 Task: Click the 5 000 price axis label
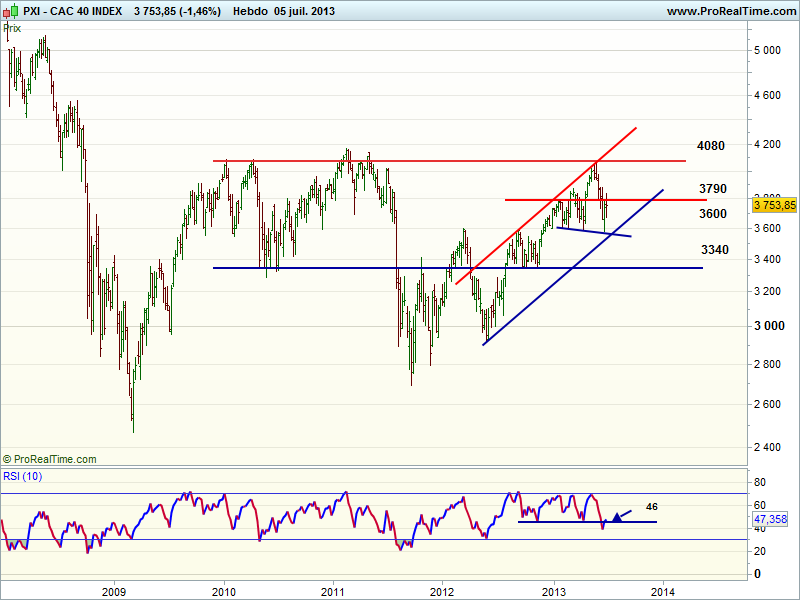point(768,50)
